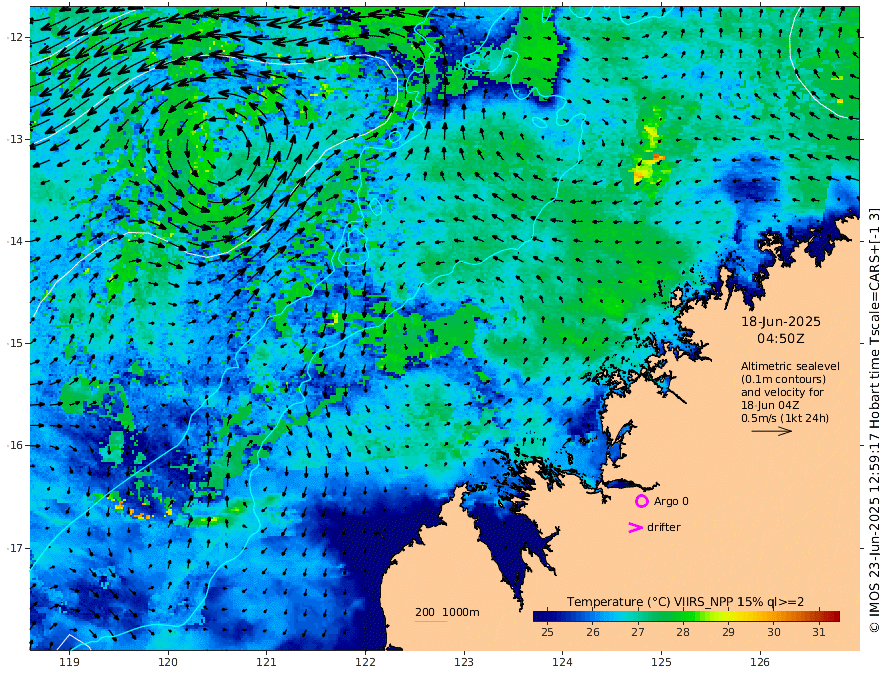Screen dimensions: 880x680
Task: Click longitude axis label 119
Action: point(69,663)
